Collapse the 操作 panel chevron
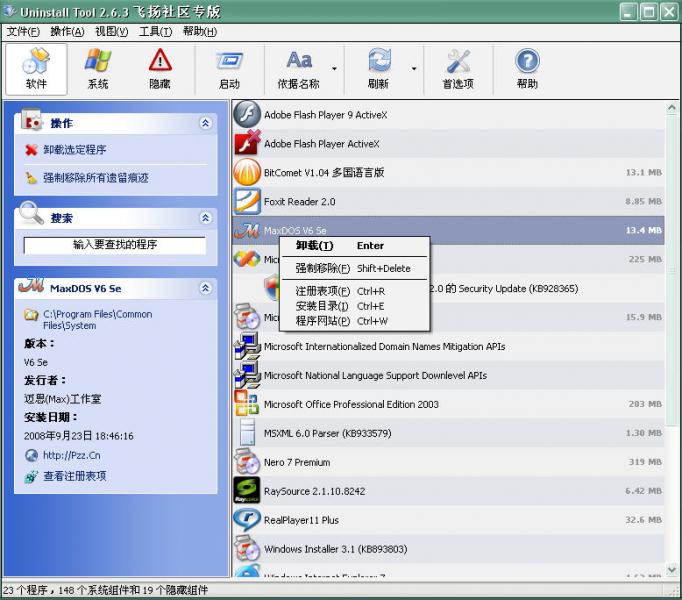682x600 pixels. [206, 123]
